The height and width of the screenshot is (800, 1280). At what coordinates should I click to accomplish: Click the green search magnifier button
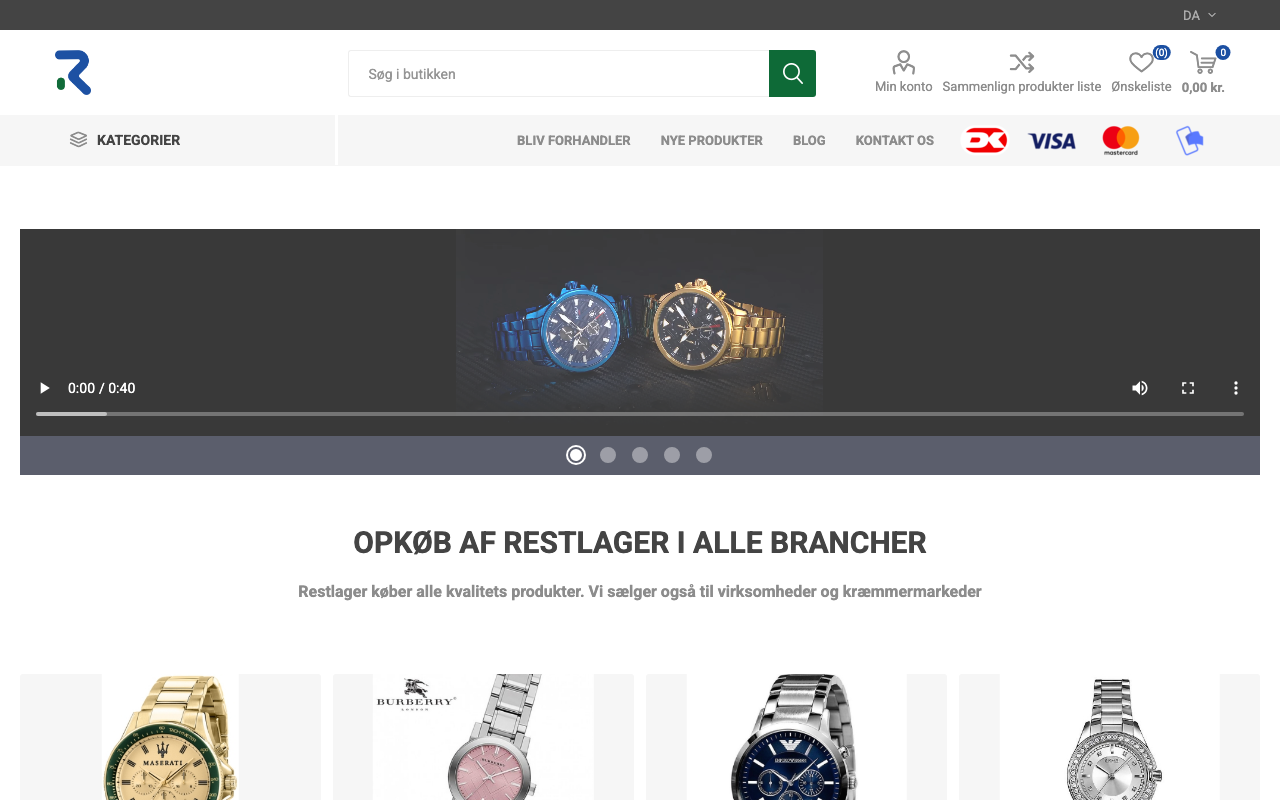pos(792,73)
